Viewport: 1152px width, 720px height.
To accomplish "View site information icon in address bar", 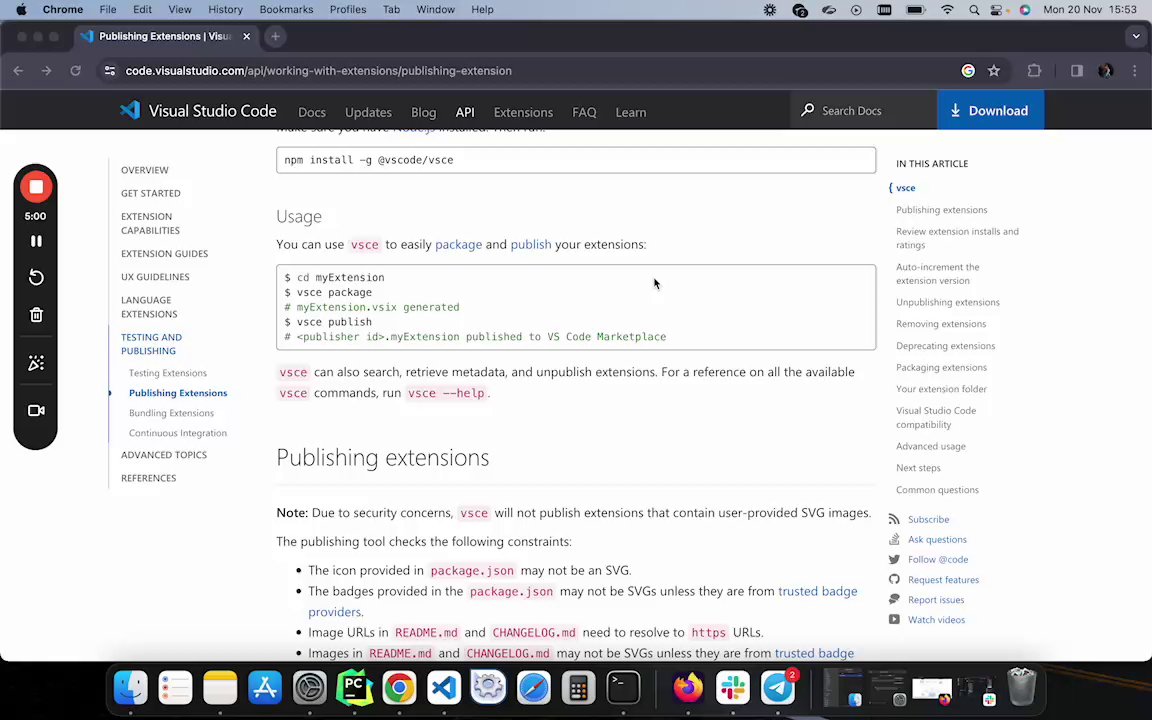I will coord(109,71).
